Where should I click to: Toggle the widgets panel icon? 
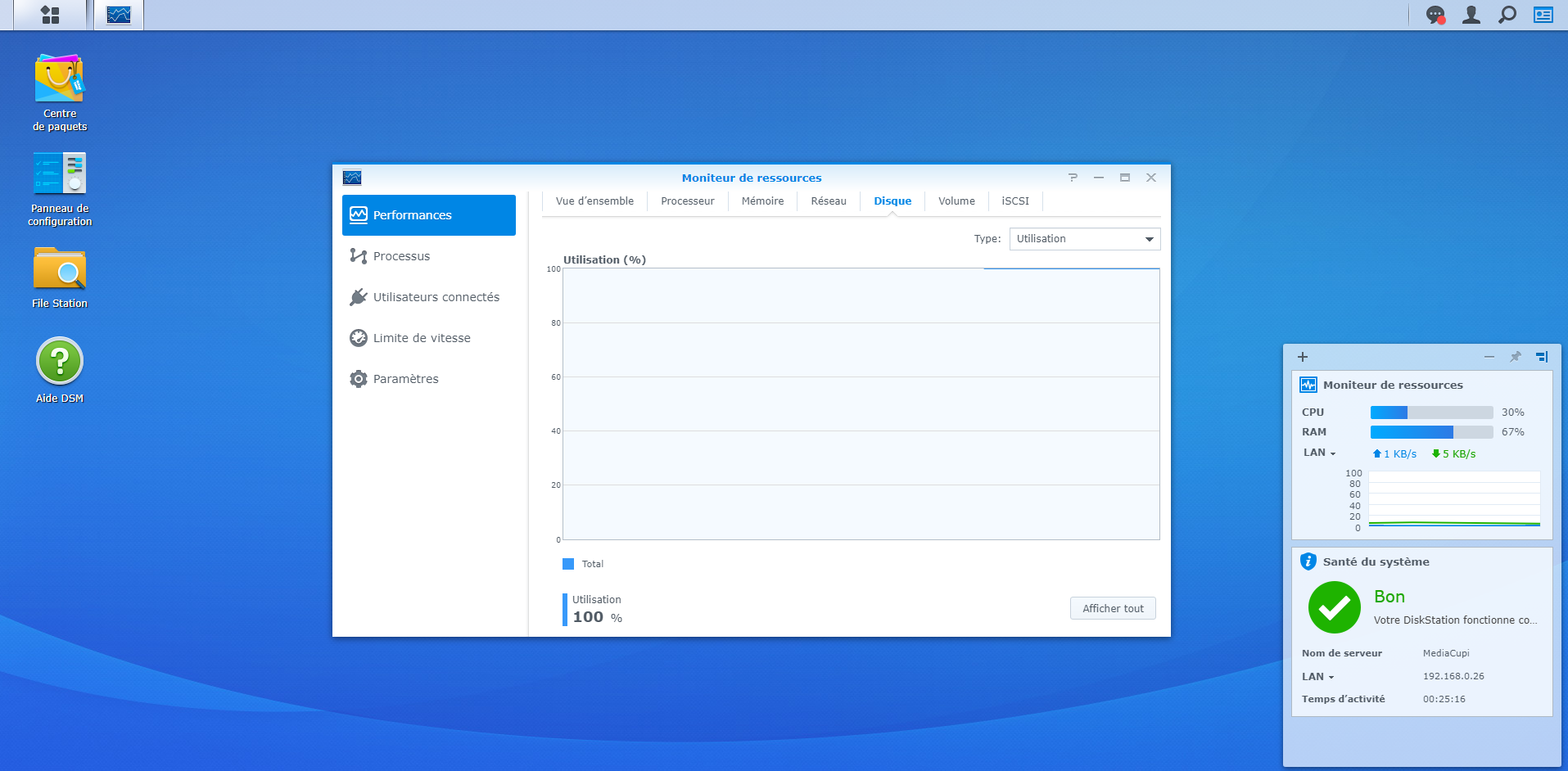pos(1543,15)
